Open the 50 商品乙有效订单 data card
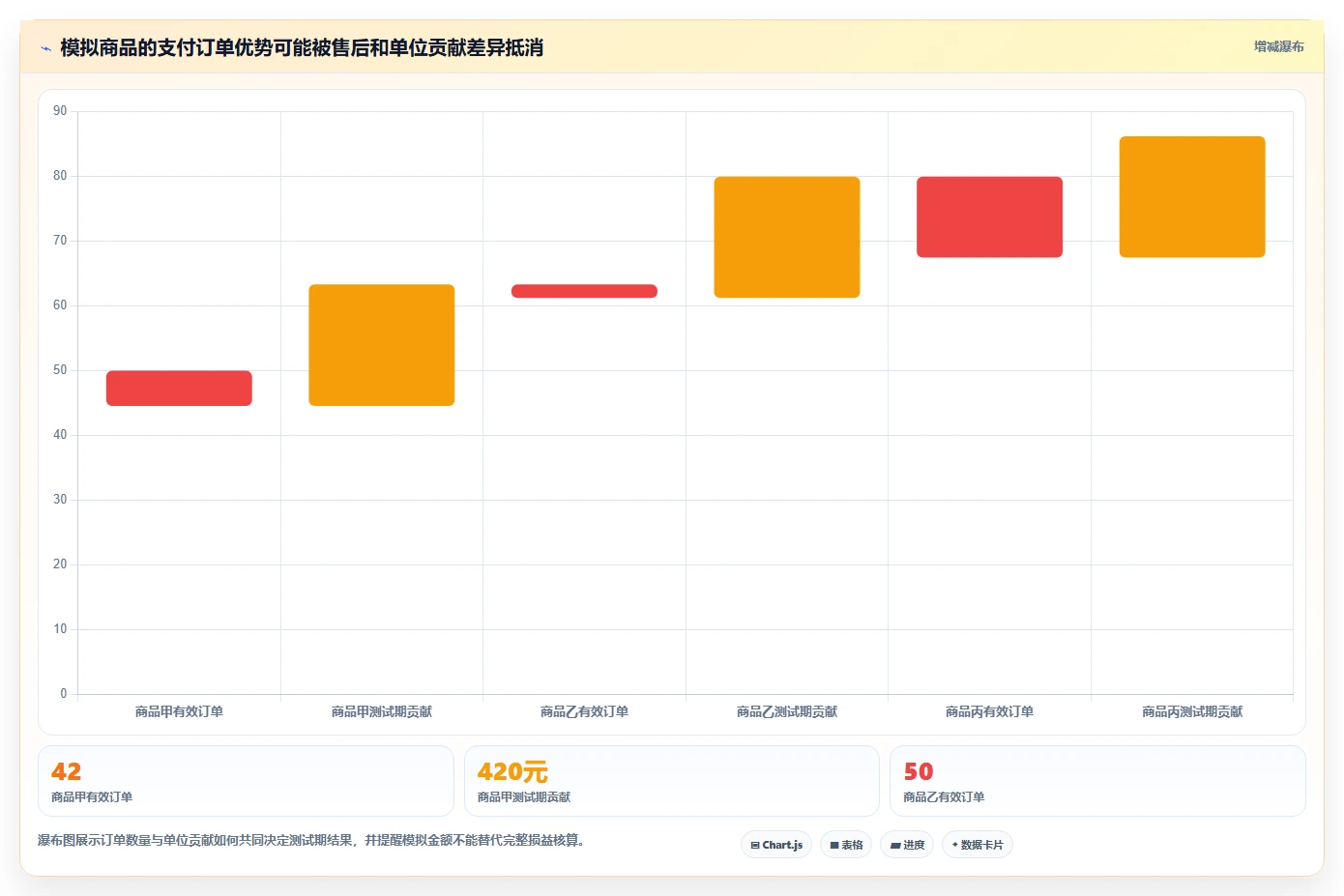This screenshot has height=896, width=1344. tap(1097, 781)
